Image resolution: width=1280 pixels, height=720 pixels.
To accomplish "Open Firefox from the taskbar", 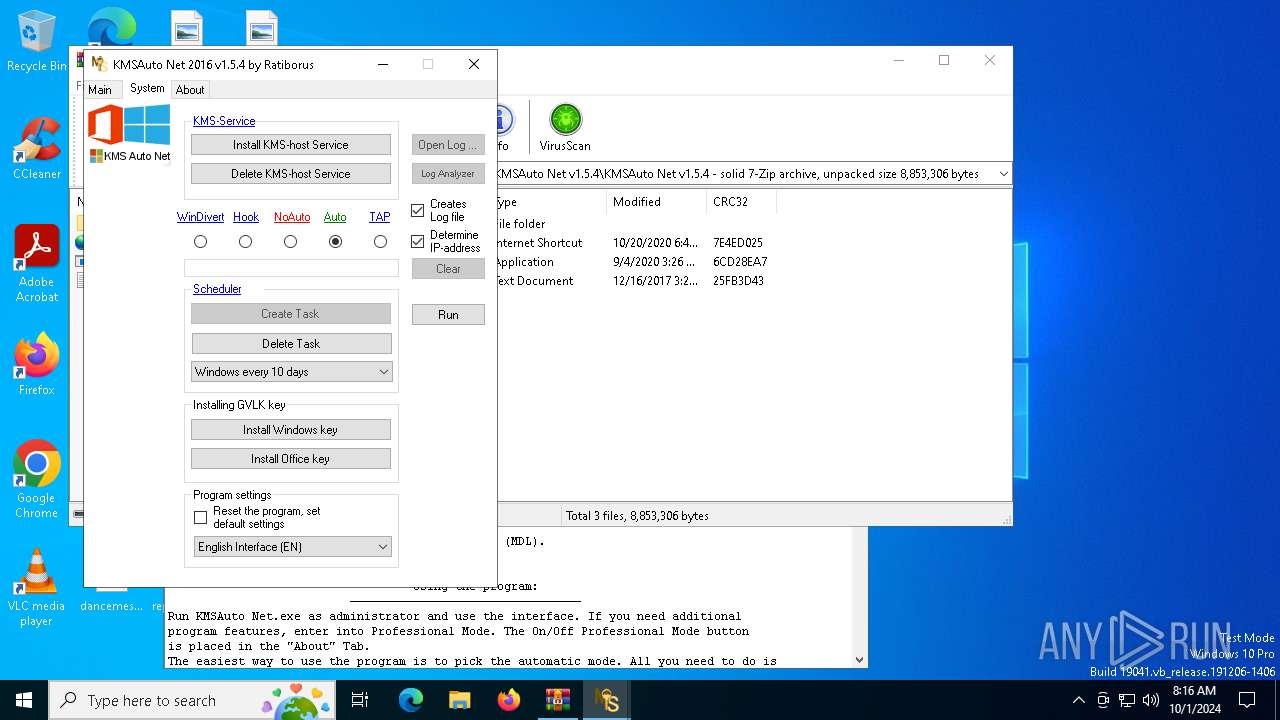I will click(x=508, y=700).
